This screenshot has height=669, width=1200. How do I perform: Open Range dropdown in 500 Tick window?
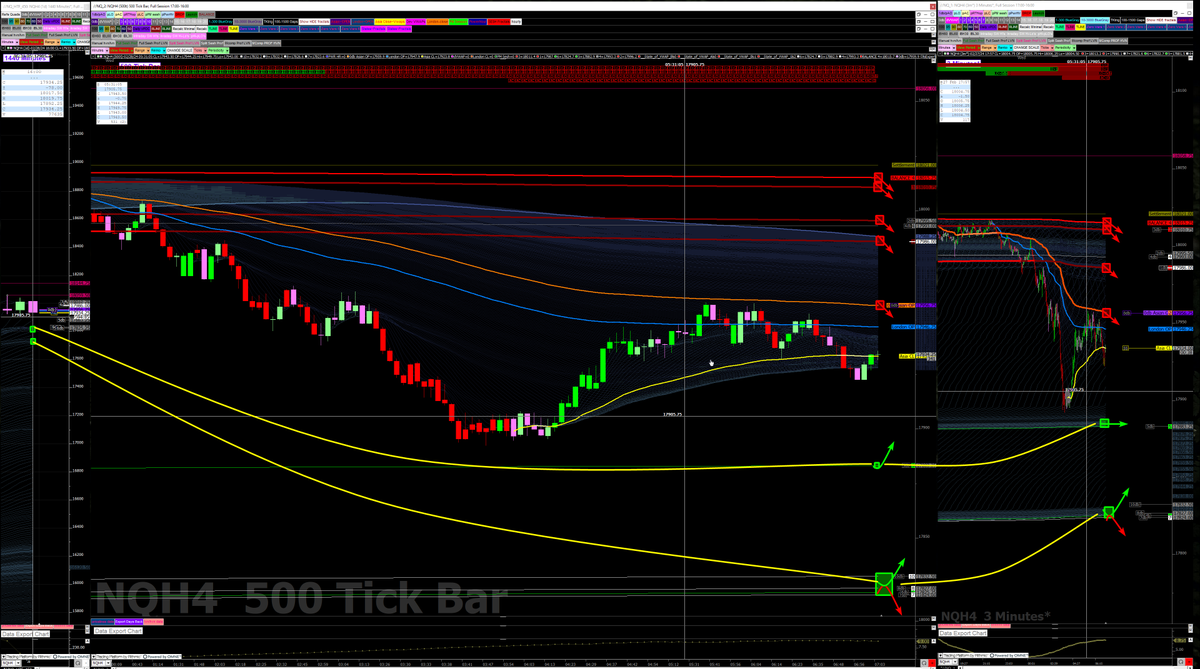tap(142, 51)
